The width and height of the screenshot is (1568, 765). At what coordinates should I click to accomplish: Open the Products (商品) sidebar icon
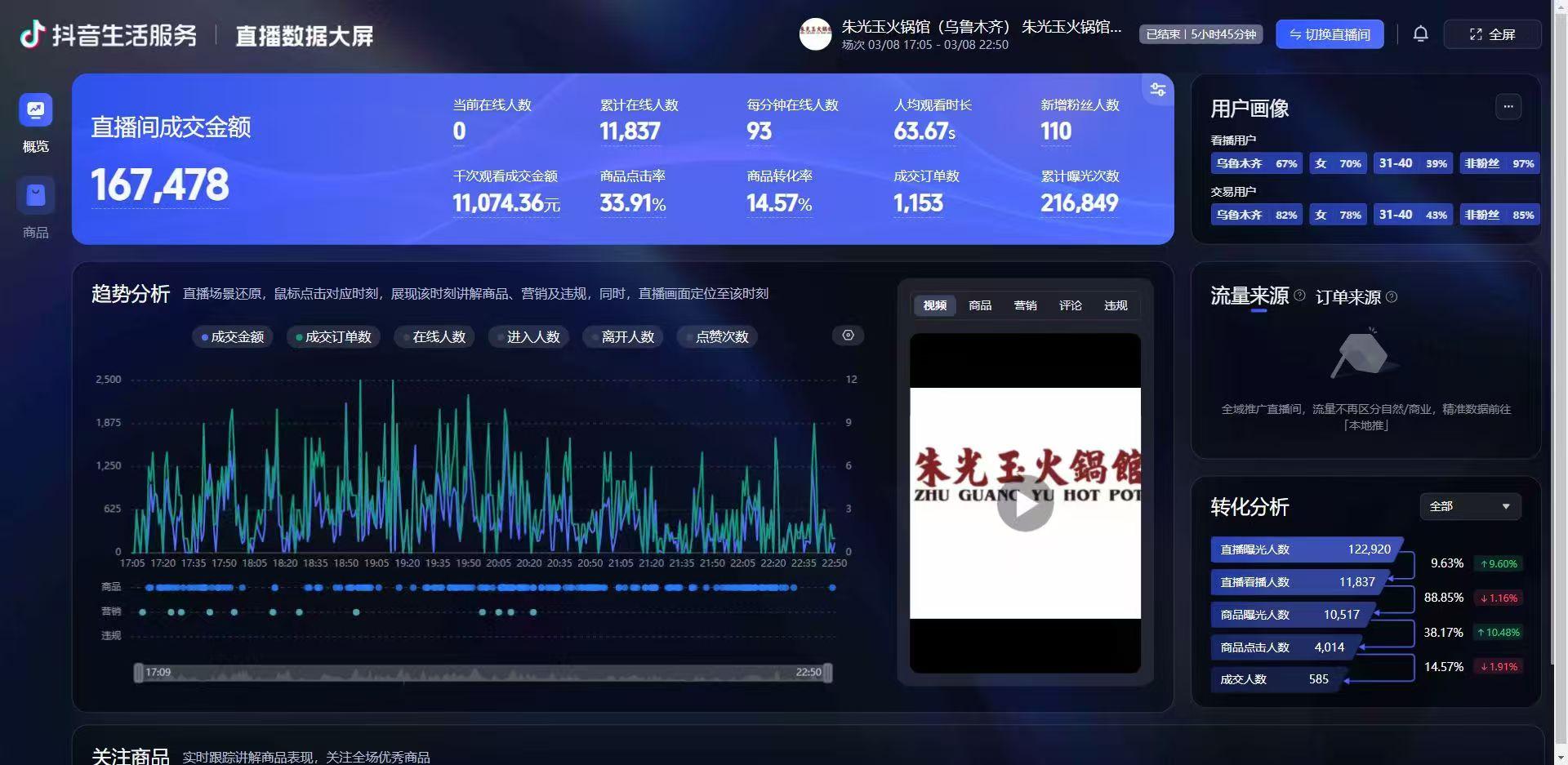(x=36, y=196)
